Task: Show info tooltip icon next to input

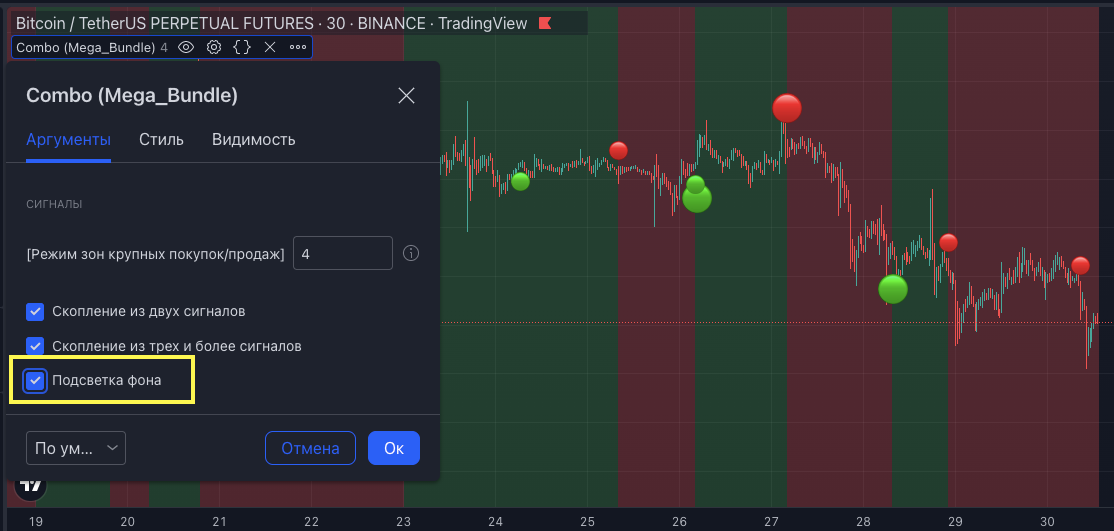Action: (x=411, y=253)
